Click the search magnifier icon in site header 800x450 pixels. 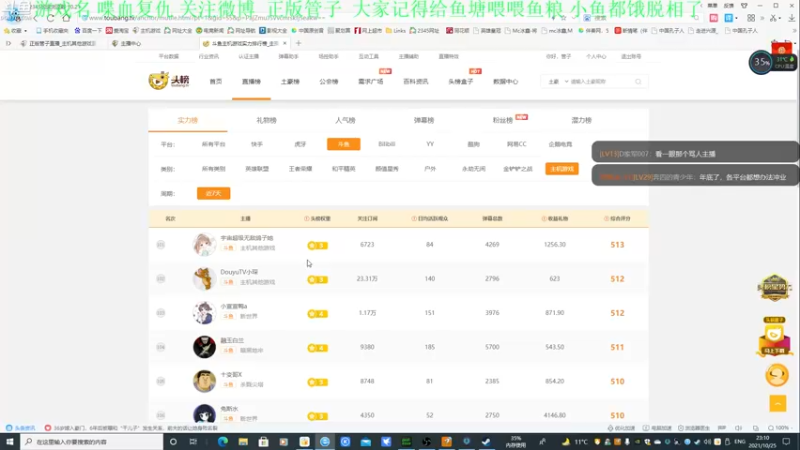[x=638, y=82]
